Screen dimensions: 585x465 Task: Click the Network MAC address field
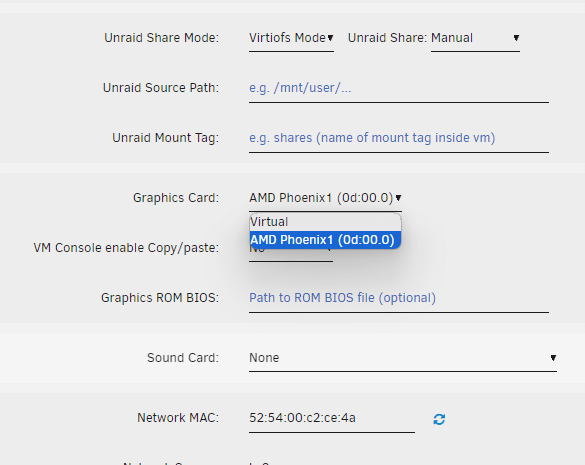tap(332, 418)
